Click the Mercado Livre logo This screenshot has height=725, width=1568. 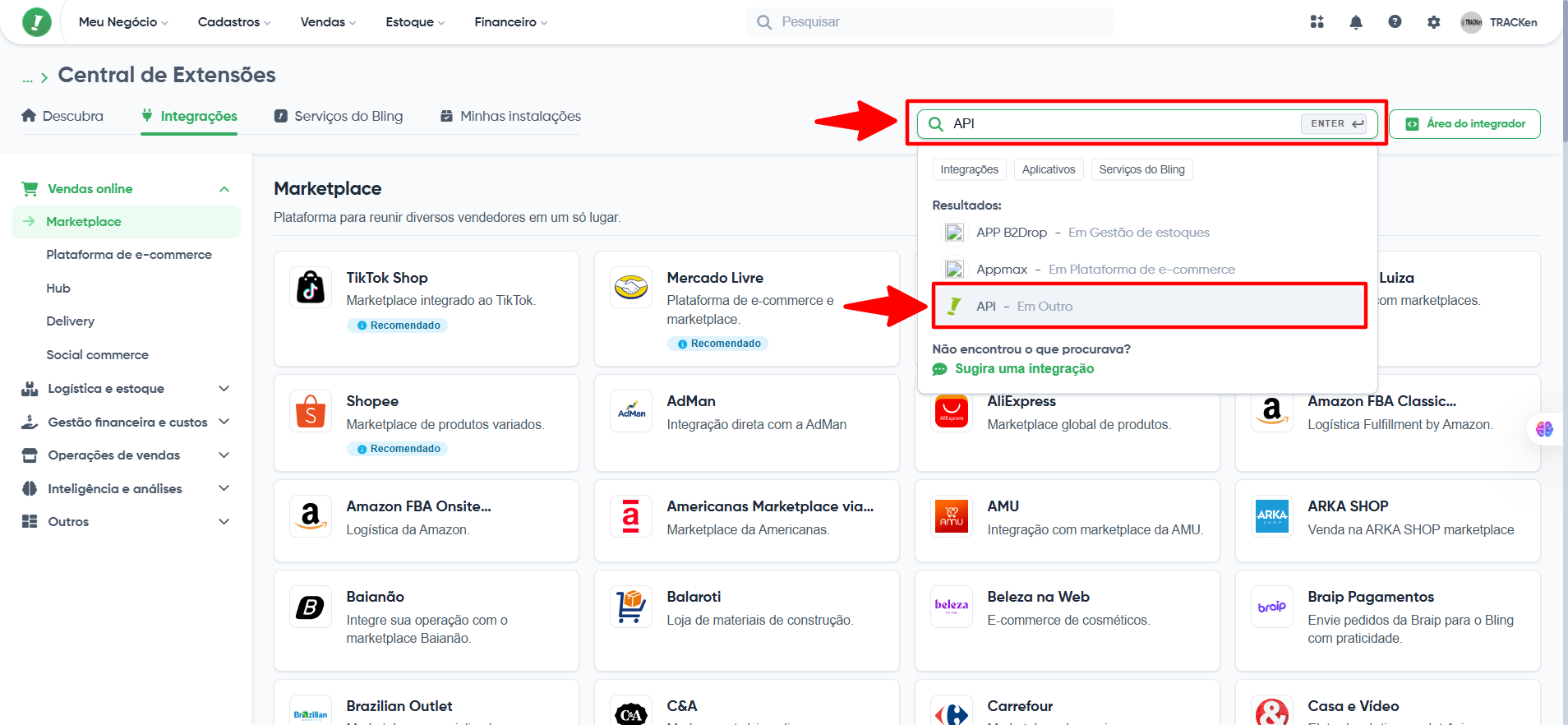click(631, 288)
